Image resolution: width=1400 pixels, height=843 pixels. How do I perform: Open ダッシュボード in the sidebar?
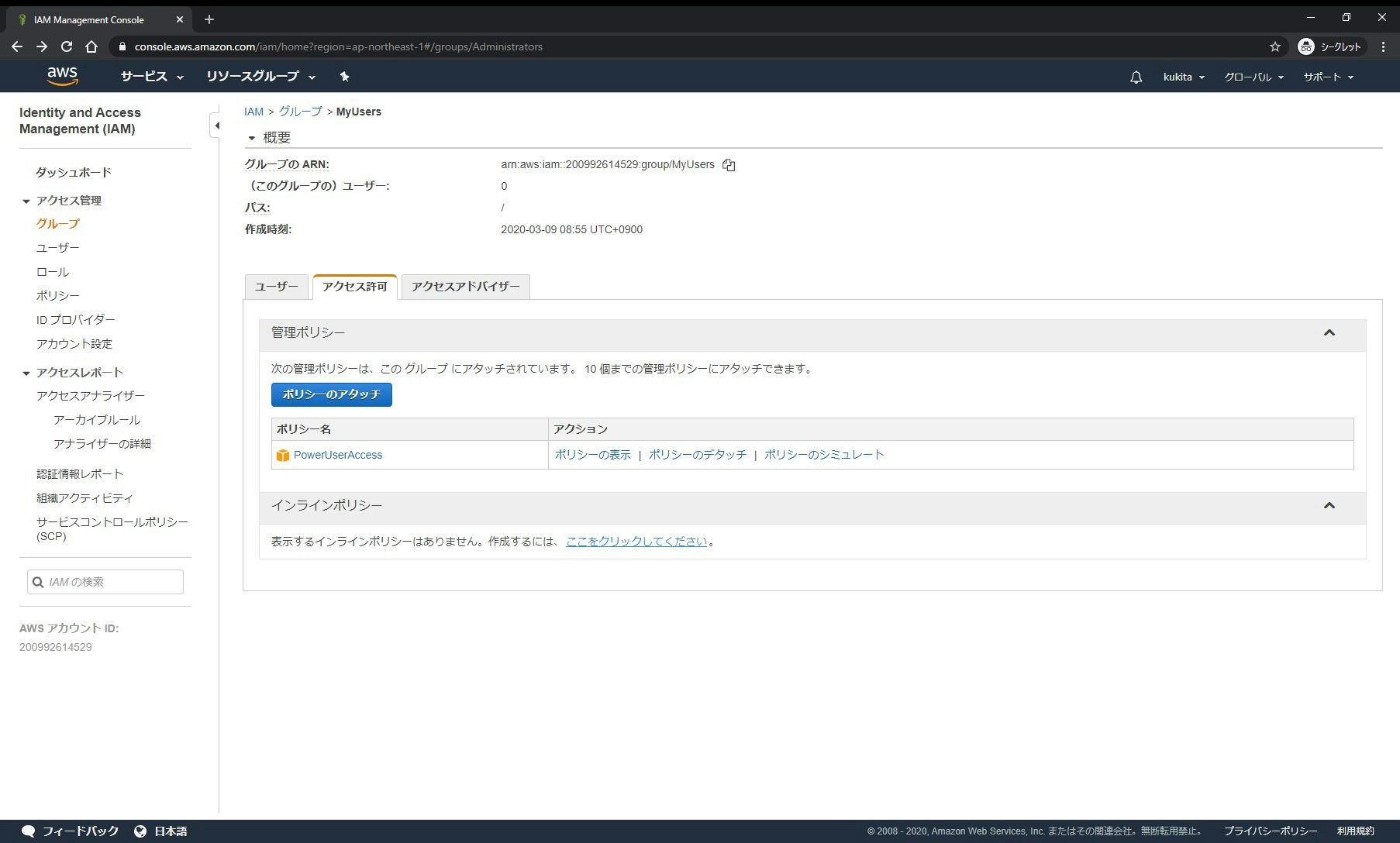coord(74,172)
